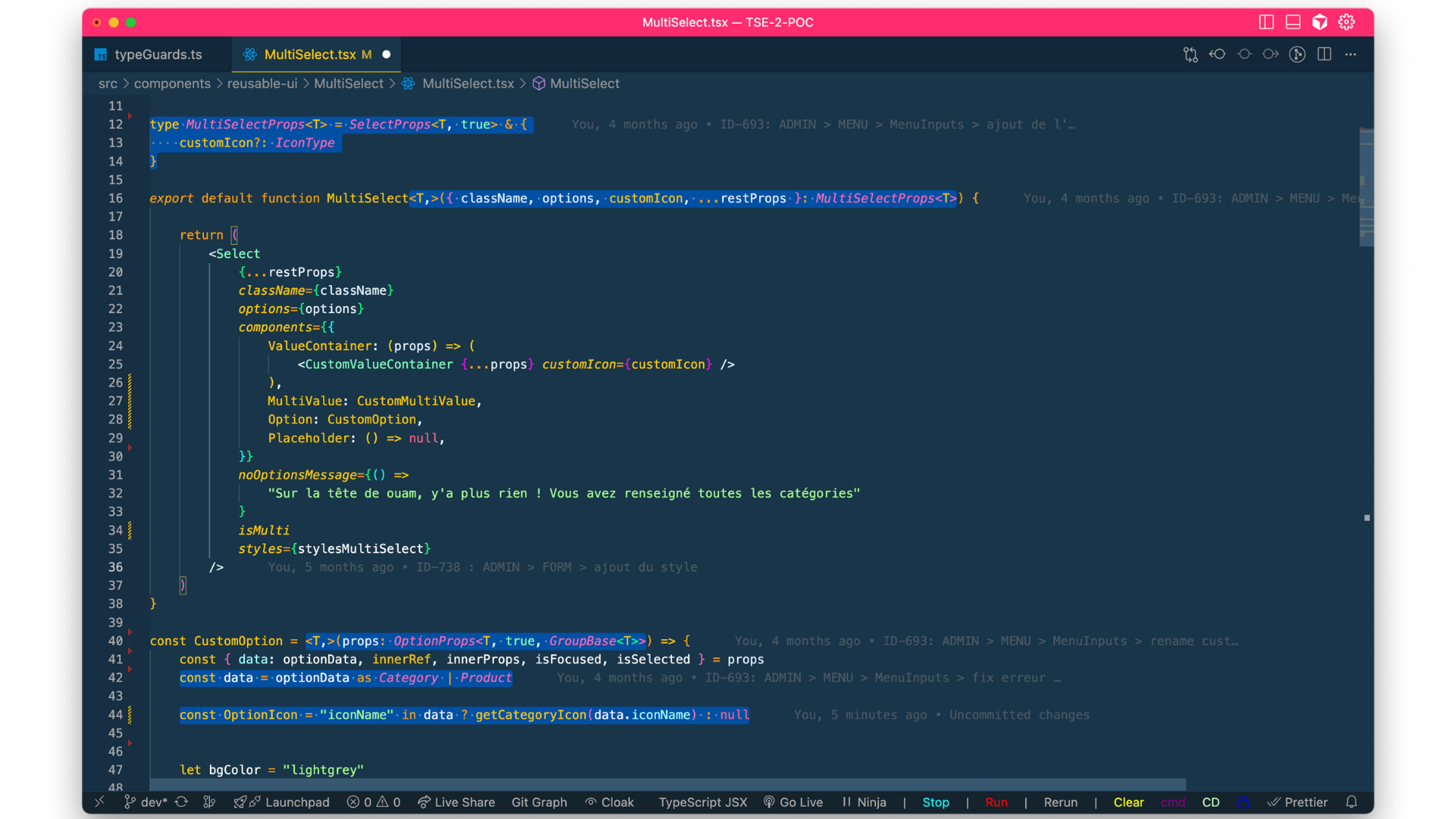This screenshot has width=1456, height=819.
Task: Go to previous change arrow icon
Action: coord(1217,55)
